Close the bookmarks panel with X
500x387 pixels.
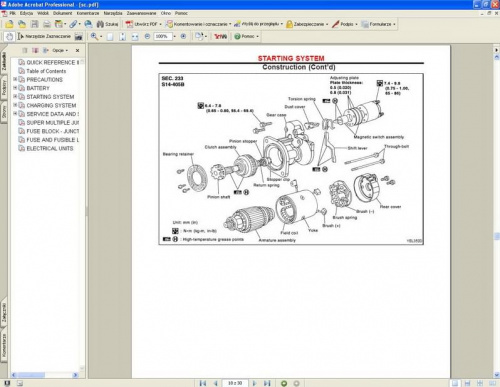coord(77,50)
